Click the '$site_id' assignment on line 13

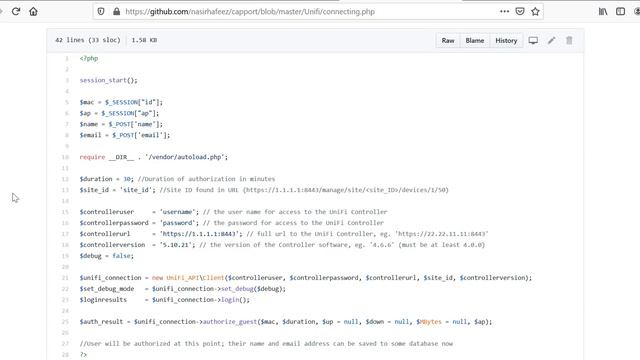click(117, 190)
